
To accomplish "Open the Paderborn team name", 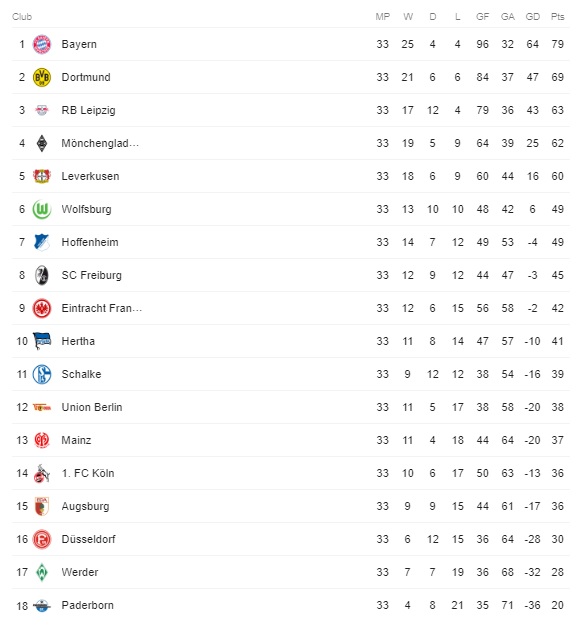I will 87,605.
